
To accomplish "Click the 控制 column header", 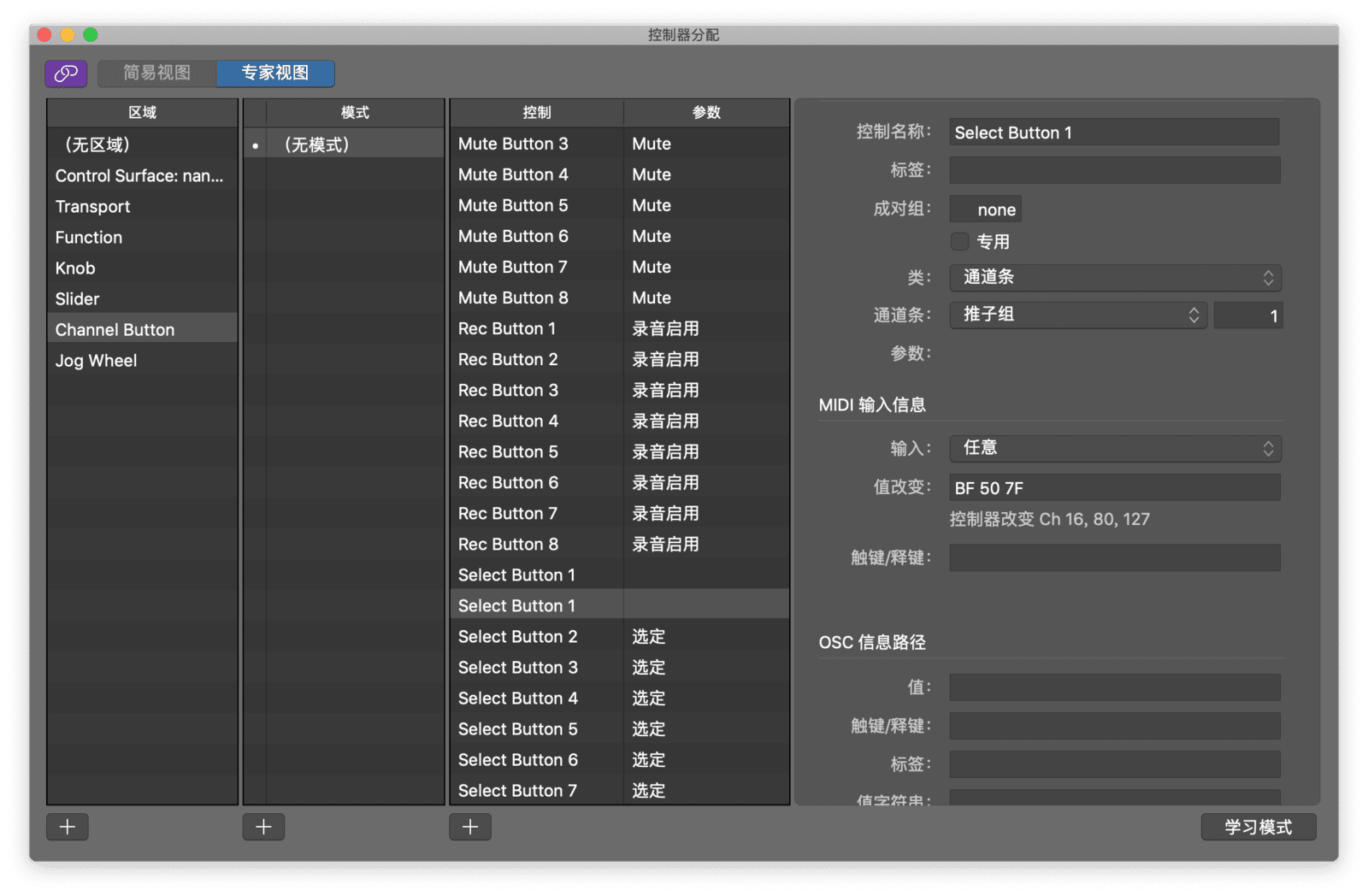I will coord(537,113).
